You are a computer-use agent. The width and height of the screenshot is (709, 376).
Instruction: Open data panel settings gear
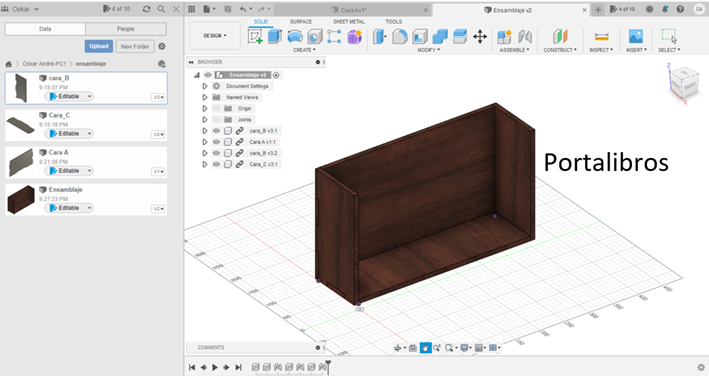pyautogui.click(x=162, y=46)
